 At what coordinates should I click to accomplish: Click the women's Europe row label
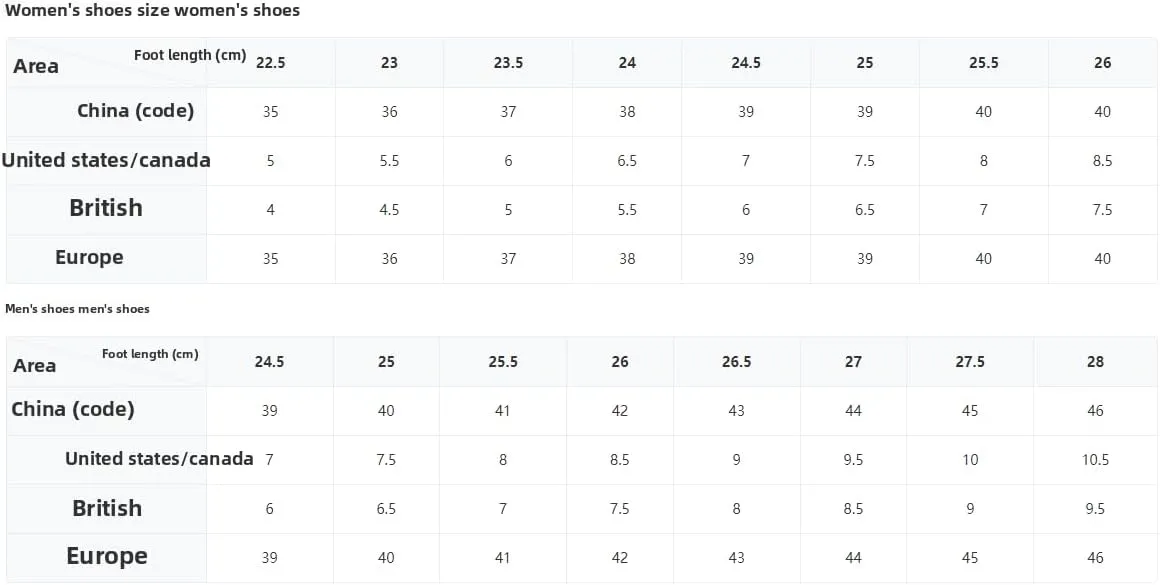tap(89, 257)
